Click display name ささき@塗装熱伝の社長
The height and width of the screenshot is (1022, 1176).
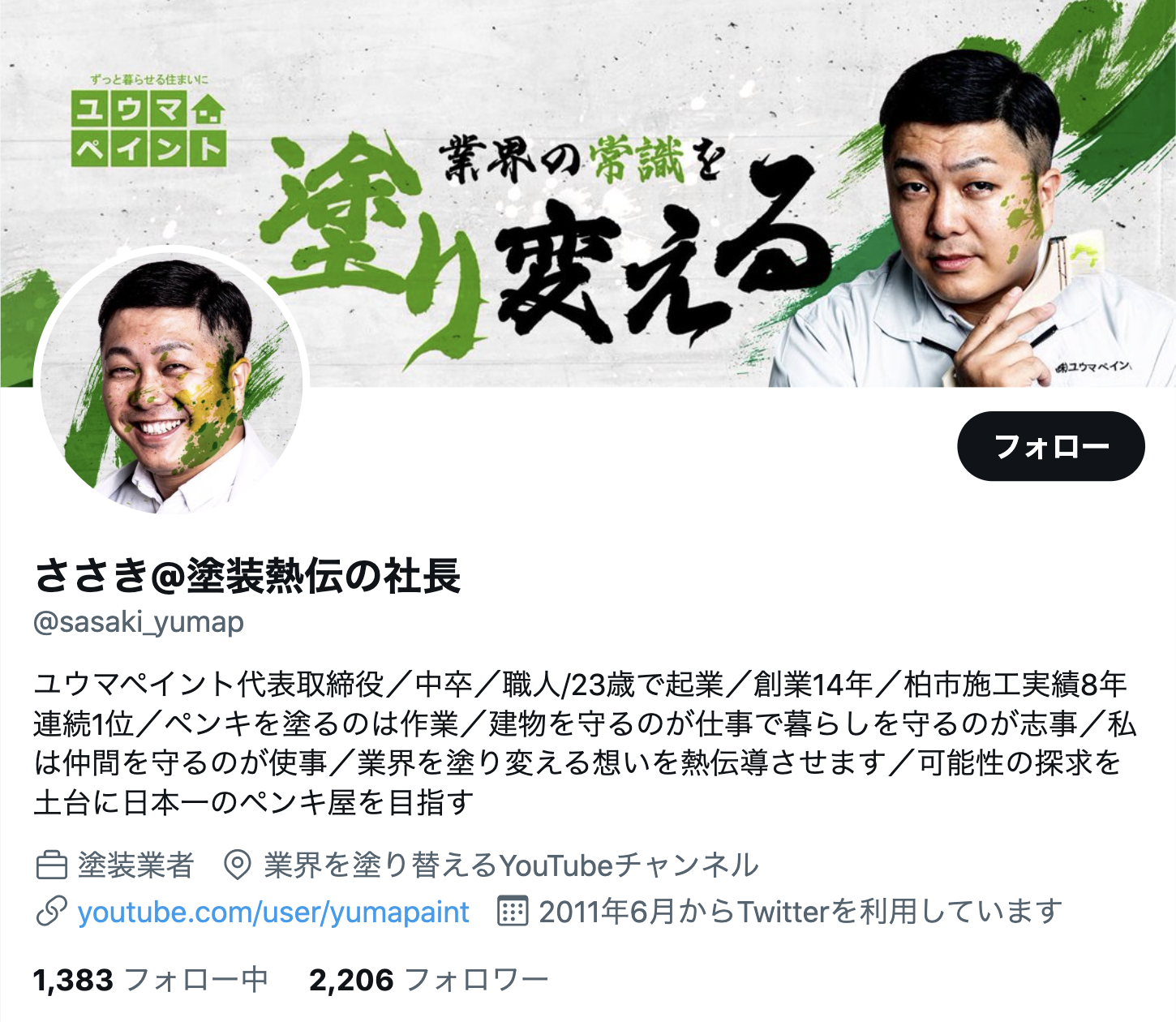pos(247,576)
